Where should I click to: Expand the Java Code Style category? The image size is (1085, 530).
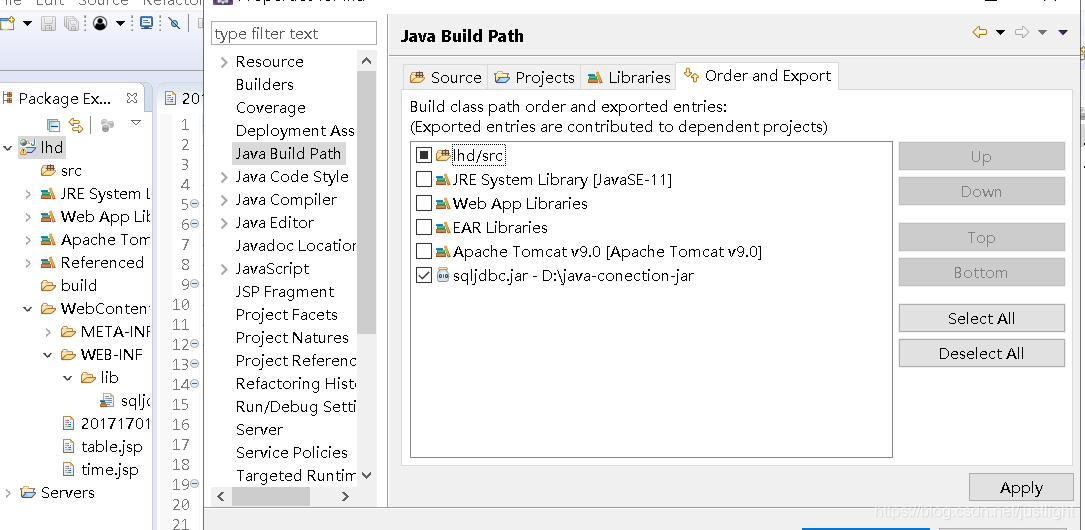point(224,177)
